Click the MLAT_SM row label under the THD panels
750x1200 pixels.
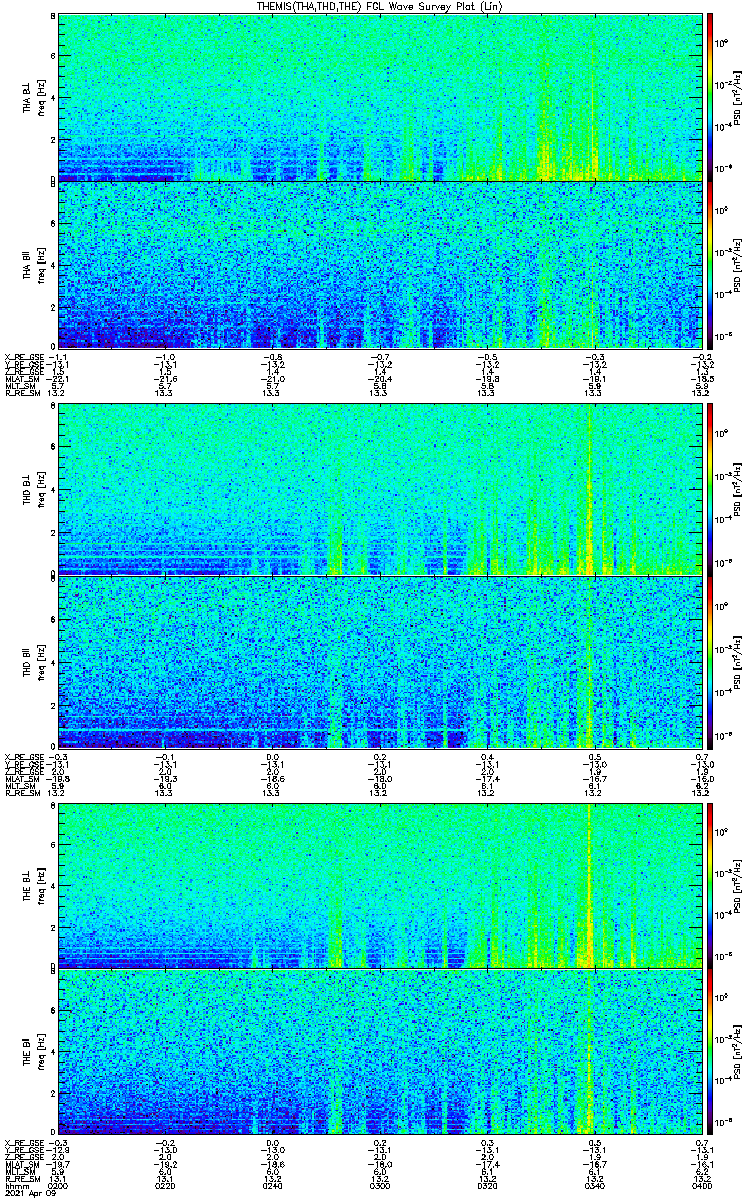21,778
